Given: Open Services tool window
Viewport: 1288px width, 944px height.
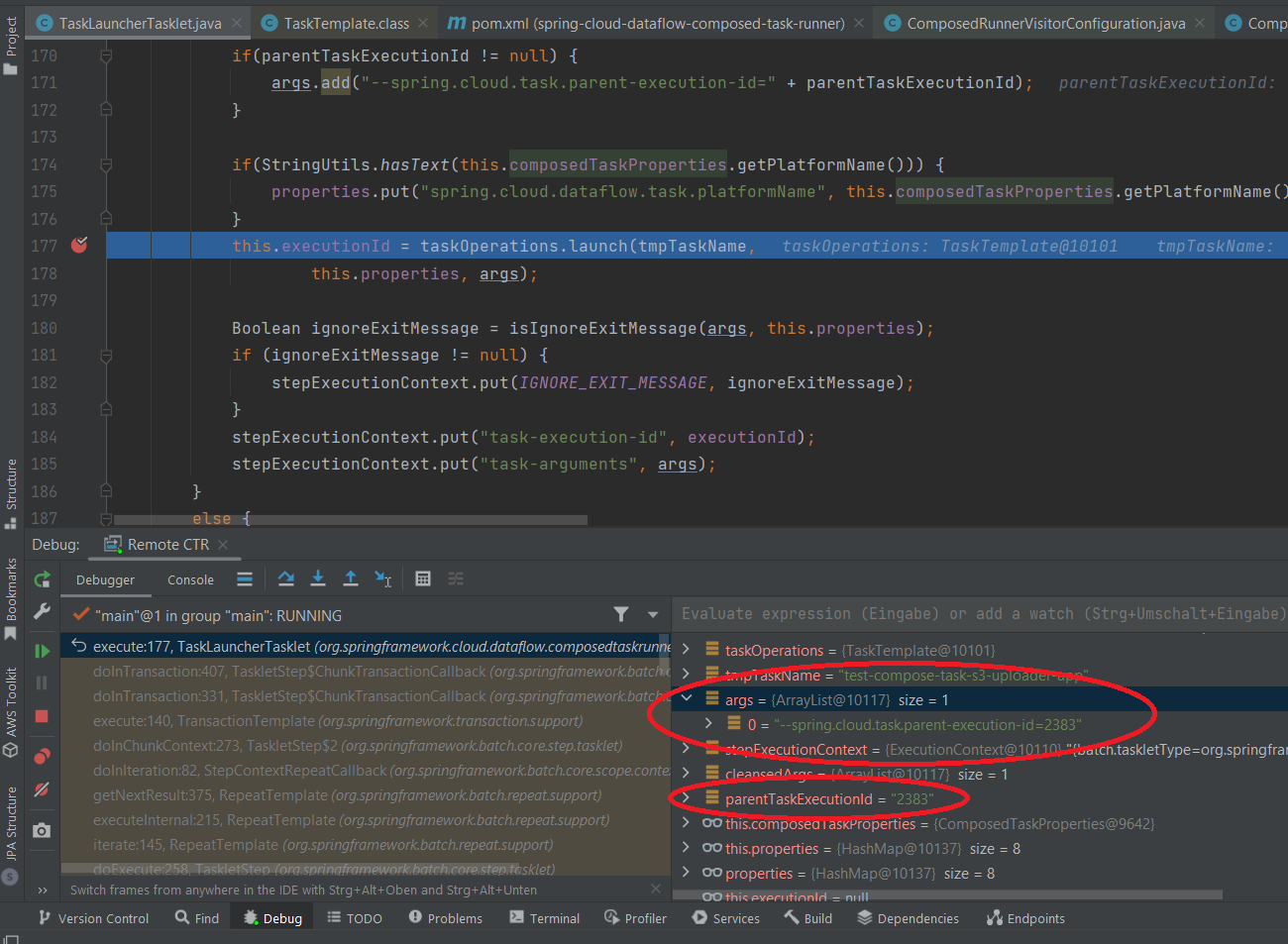Looking at the screenshot, I should point(726,918).
